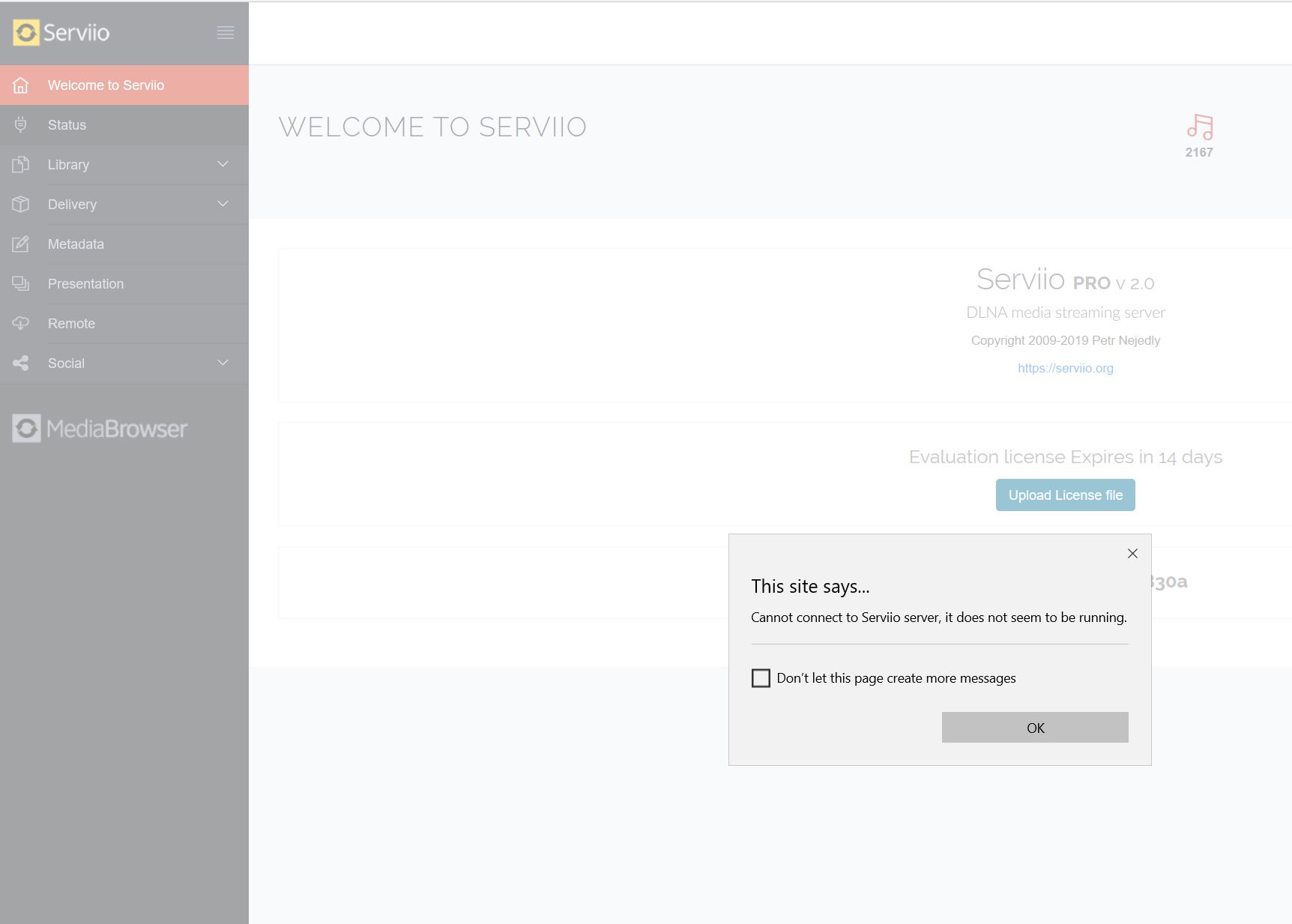This screenshot has width=1292, height=924.
Task: Click the screens icon beside Presentation
Action: point(21,284)
